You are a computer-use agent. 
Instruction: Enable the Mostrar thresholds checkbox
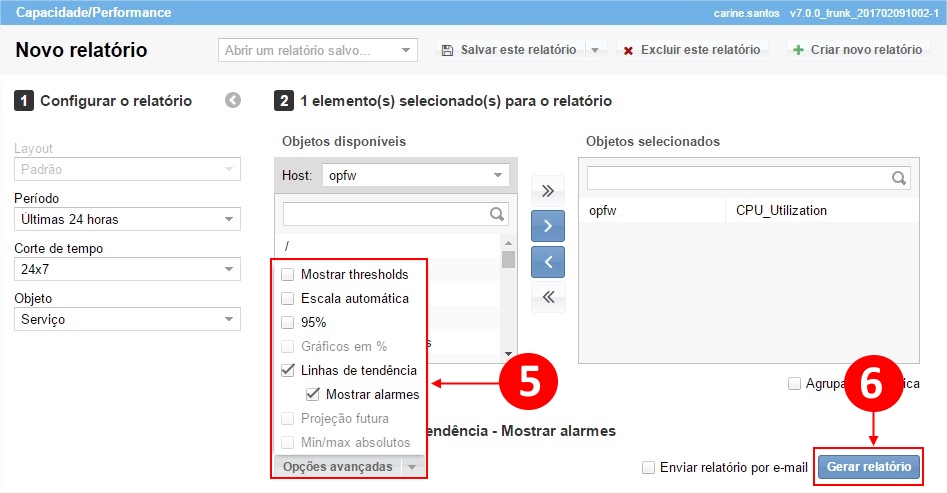point(288,274)
